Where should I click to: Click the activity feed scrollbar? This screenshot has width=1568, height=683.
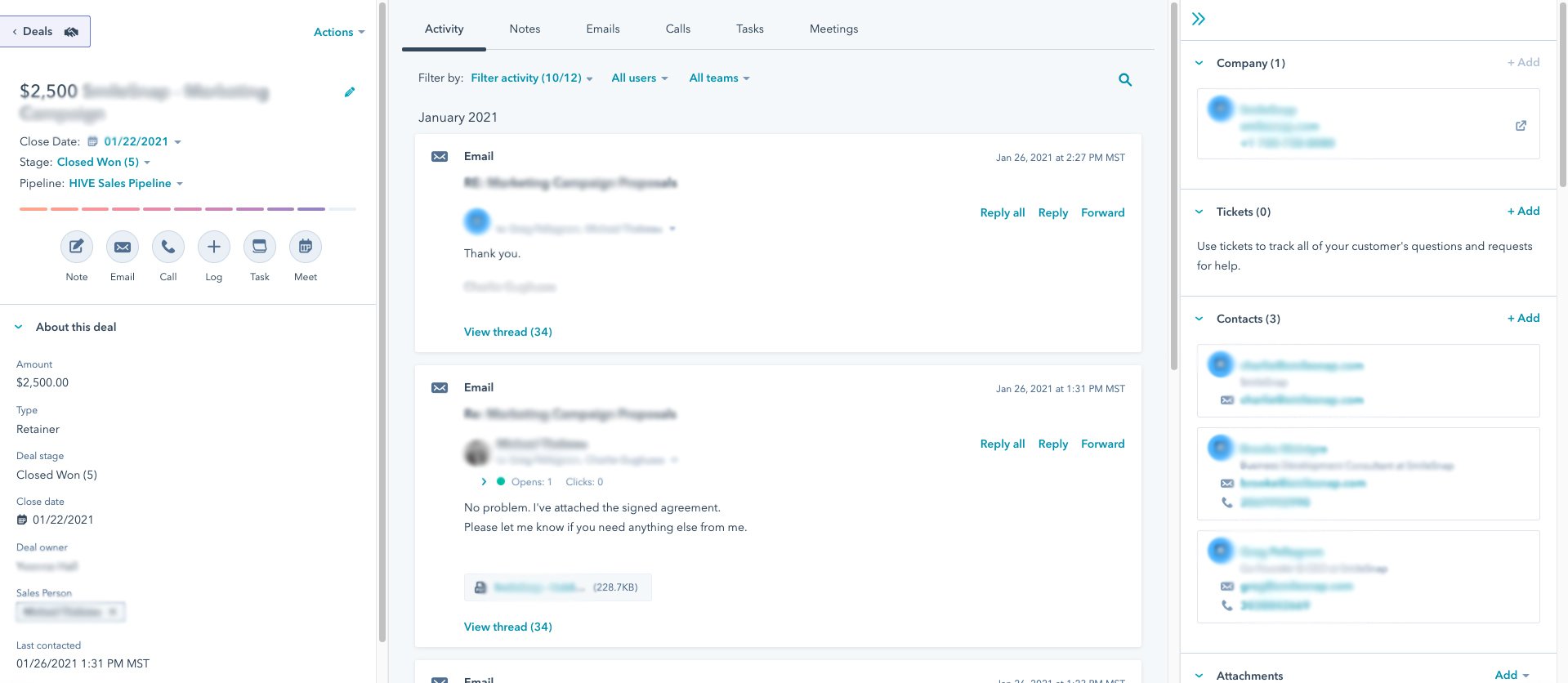pos(1174,186)
